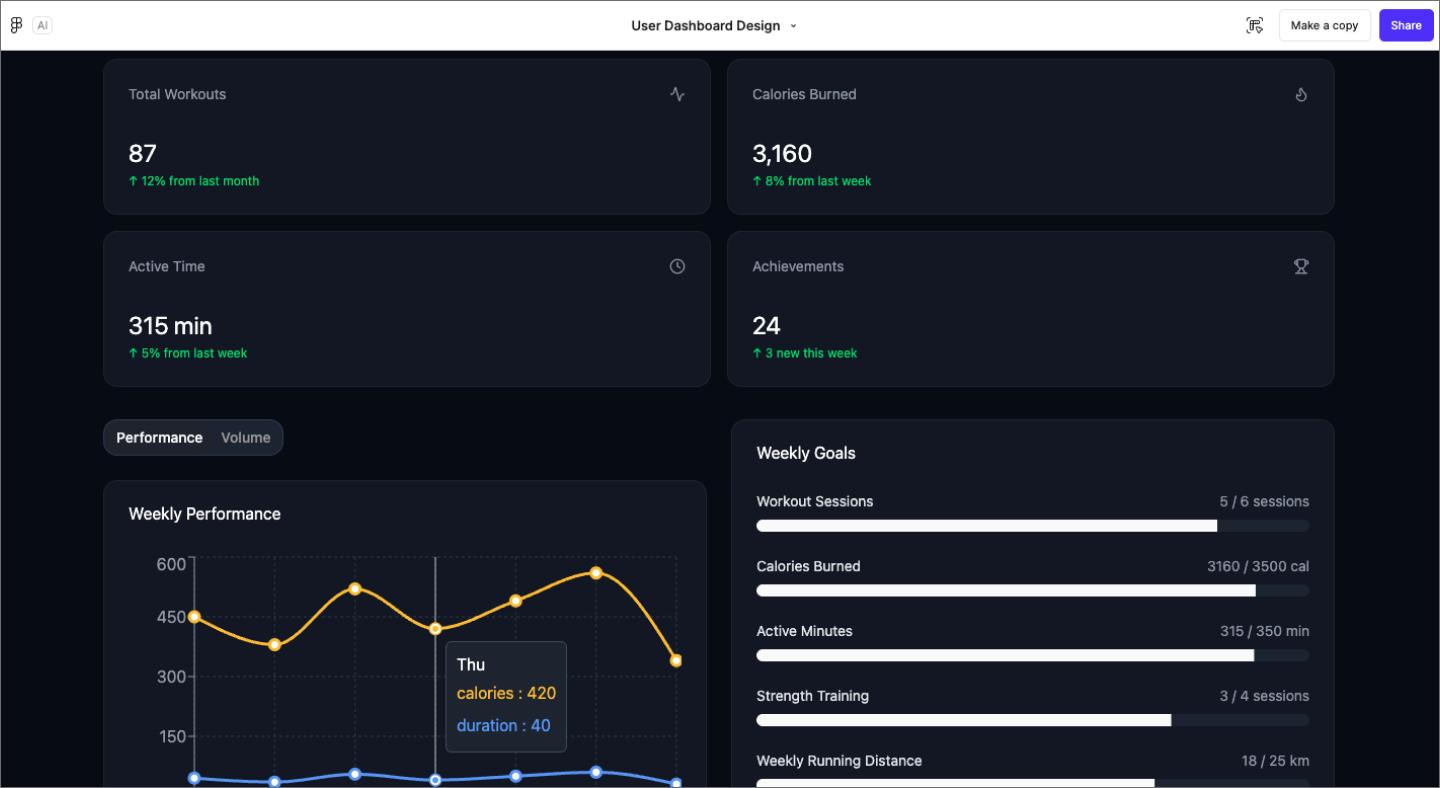Click the Workout Sessions progress bar
The width and height of the screenshot is (1440, 788).
(1031, 525)
